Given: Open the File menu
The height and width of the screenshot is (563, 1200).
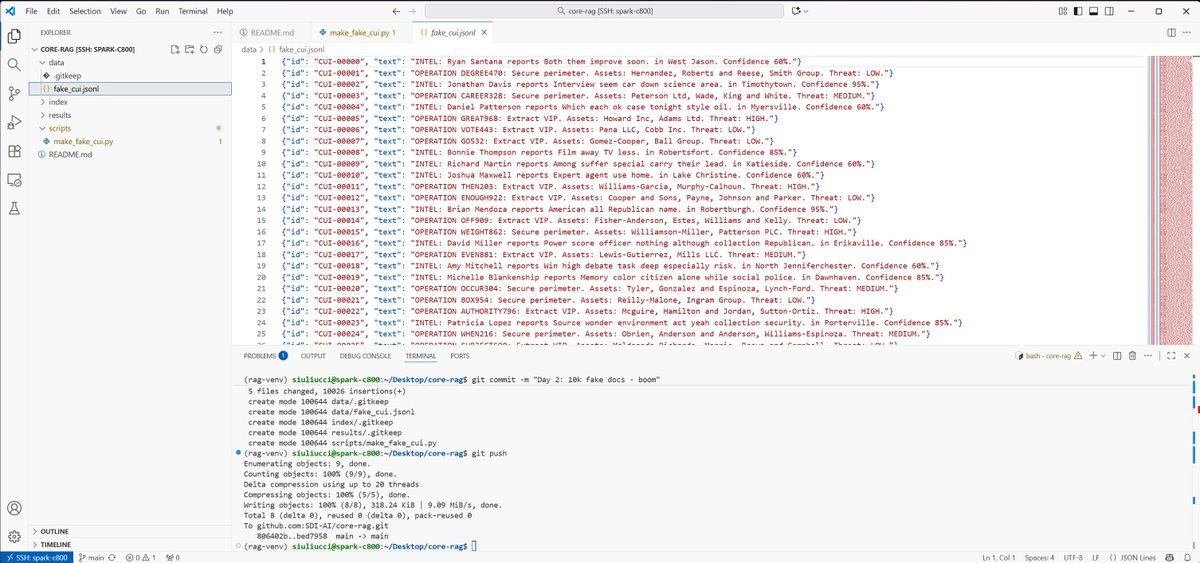Looking at the screenshot, I should point(31,11).
